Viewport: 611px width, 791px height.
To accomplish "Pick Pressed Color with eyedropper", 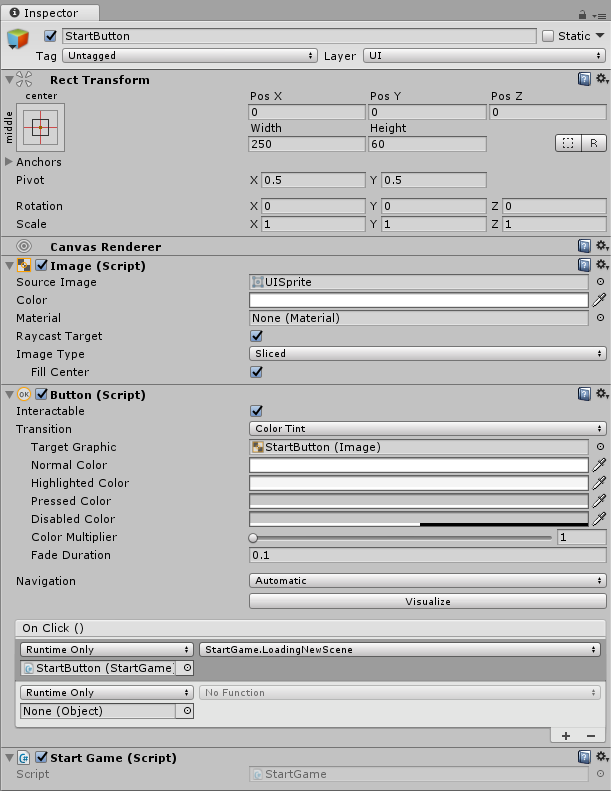I will tap(599, 501).
